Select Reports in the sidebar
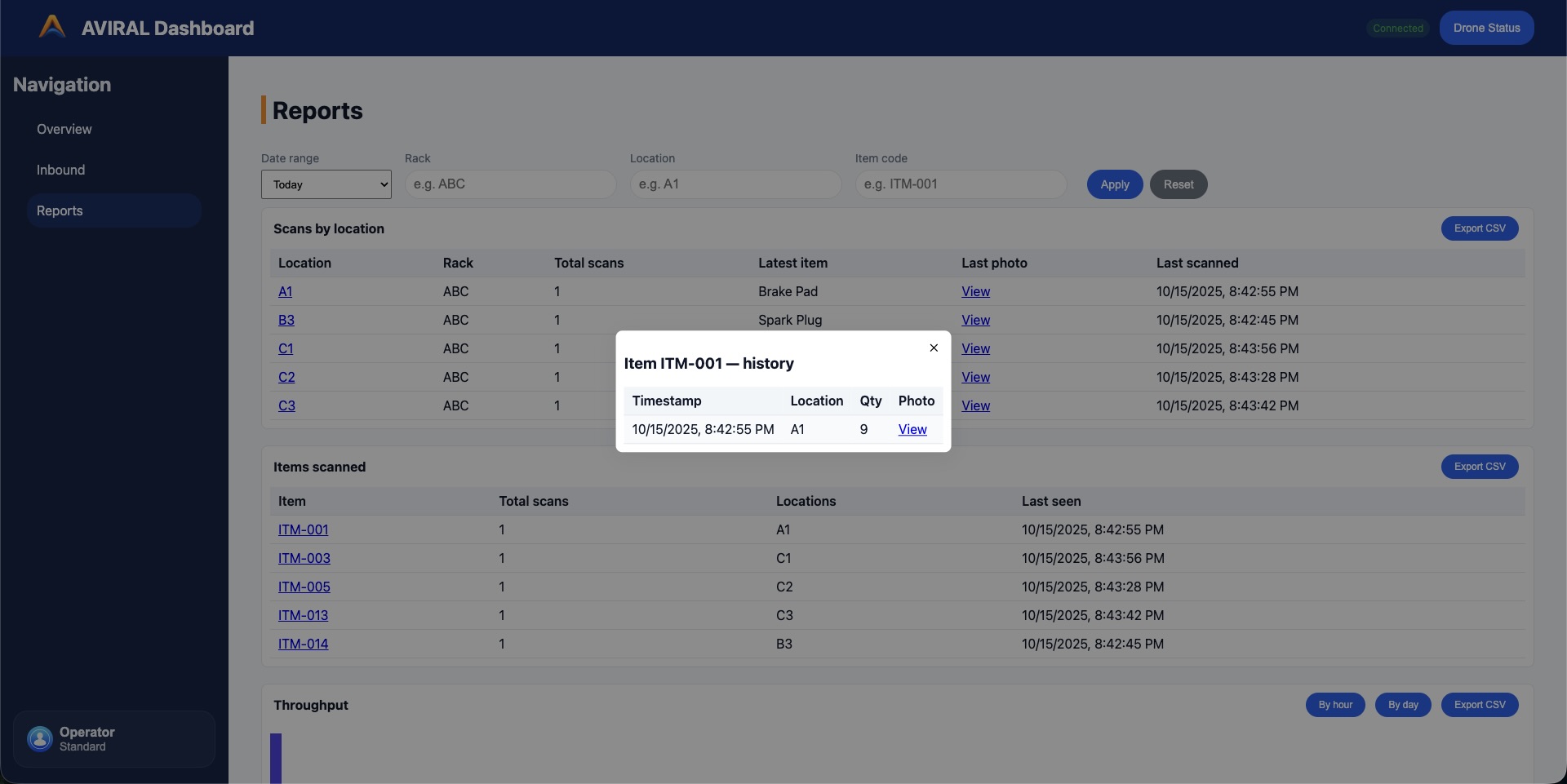1567x784 pixels. click(60, 210)
